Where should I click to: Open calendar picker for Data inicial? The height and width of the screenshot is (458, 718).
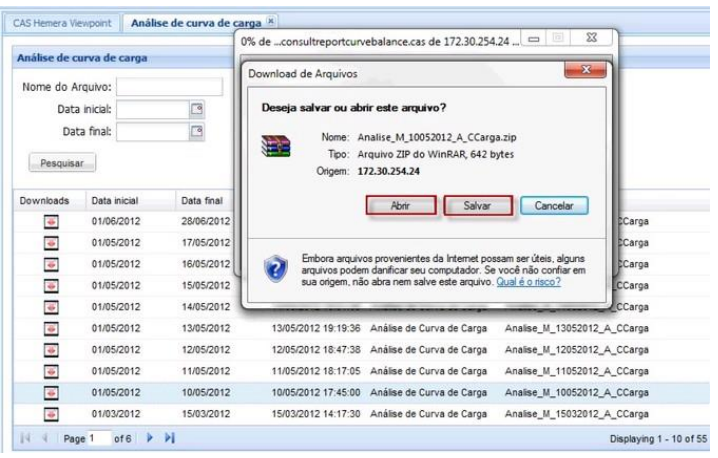(x=197, y=109)
